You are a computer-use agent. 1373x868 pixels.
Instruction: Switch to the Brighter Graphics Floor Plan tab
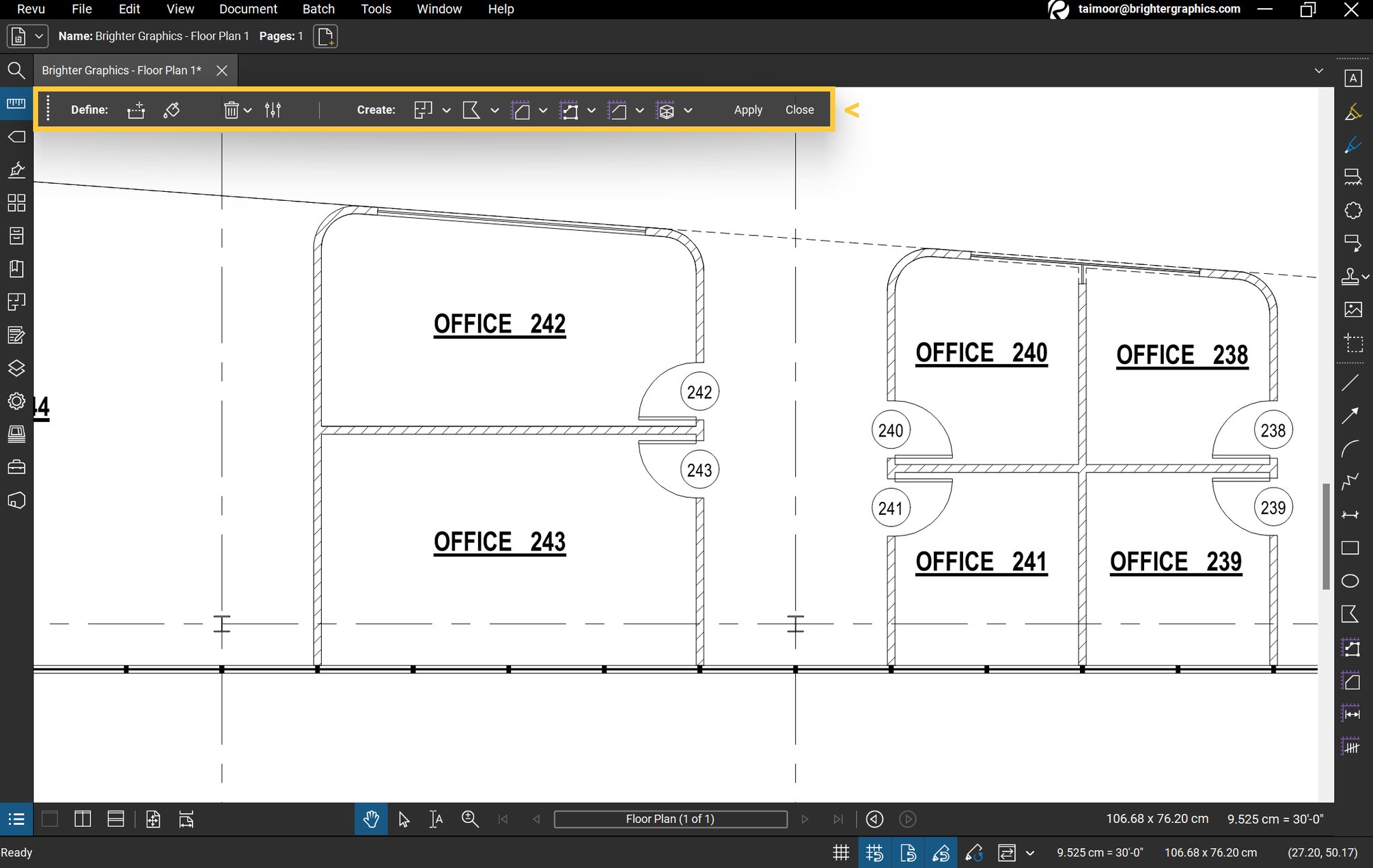[121, 70]
